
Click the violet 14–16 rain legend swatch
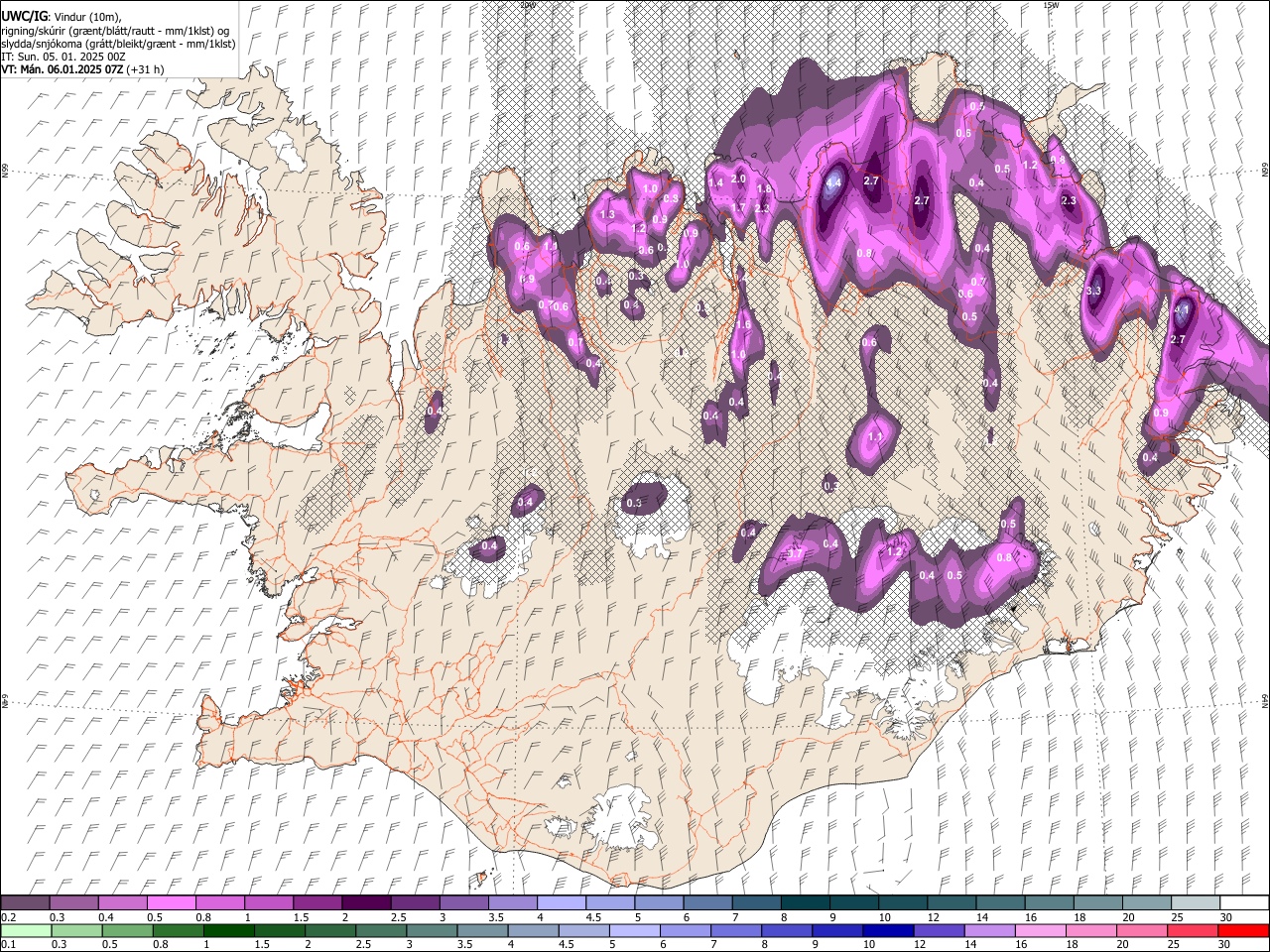click(989, 931)
